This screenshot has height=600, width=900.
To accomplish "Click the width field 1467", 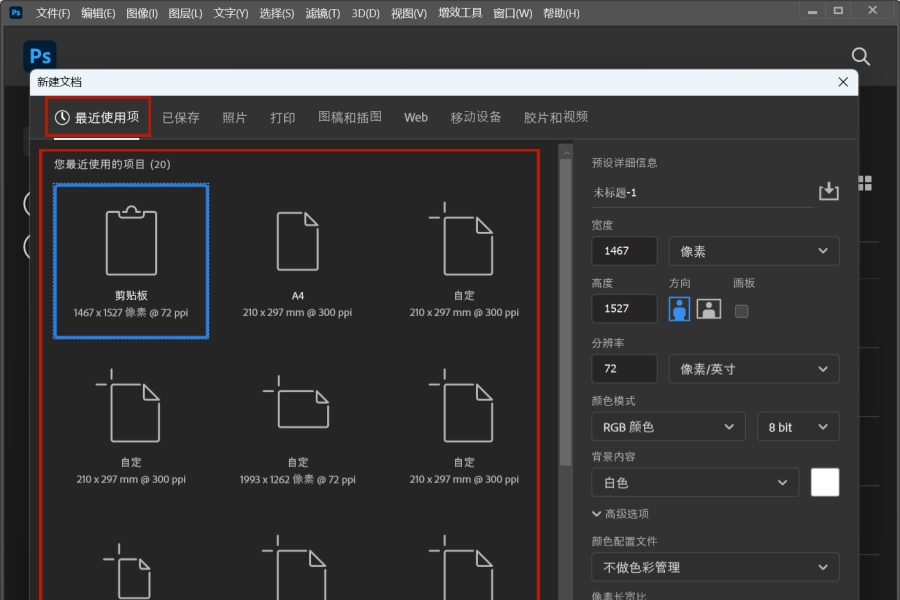I will click(624, 251).
